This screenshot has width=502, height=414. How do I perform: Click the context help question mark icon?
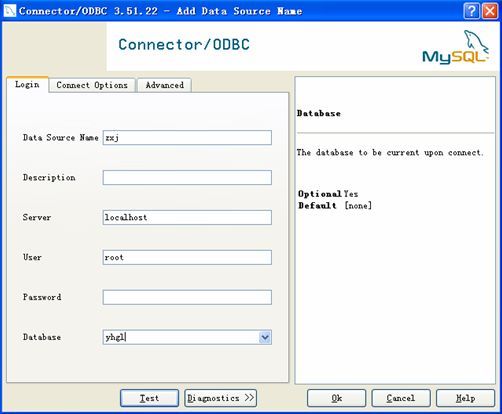tap(471, 11)
